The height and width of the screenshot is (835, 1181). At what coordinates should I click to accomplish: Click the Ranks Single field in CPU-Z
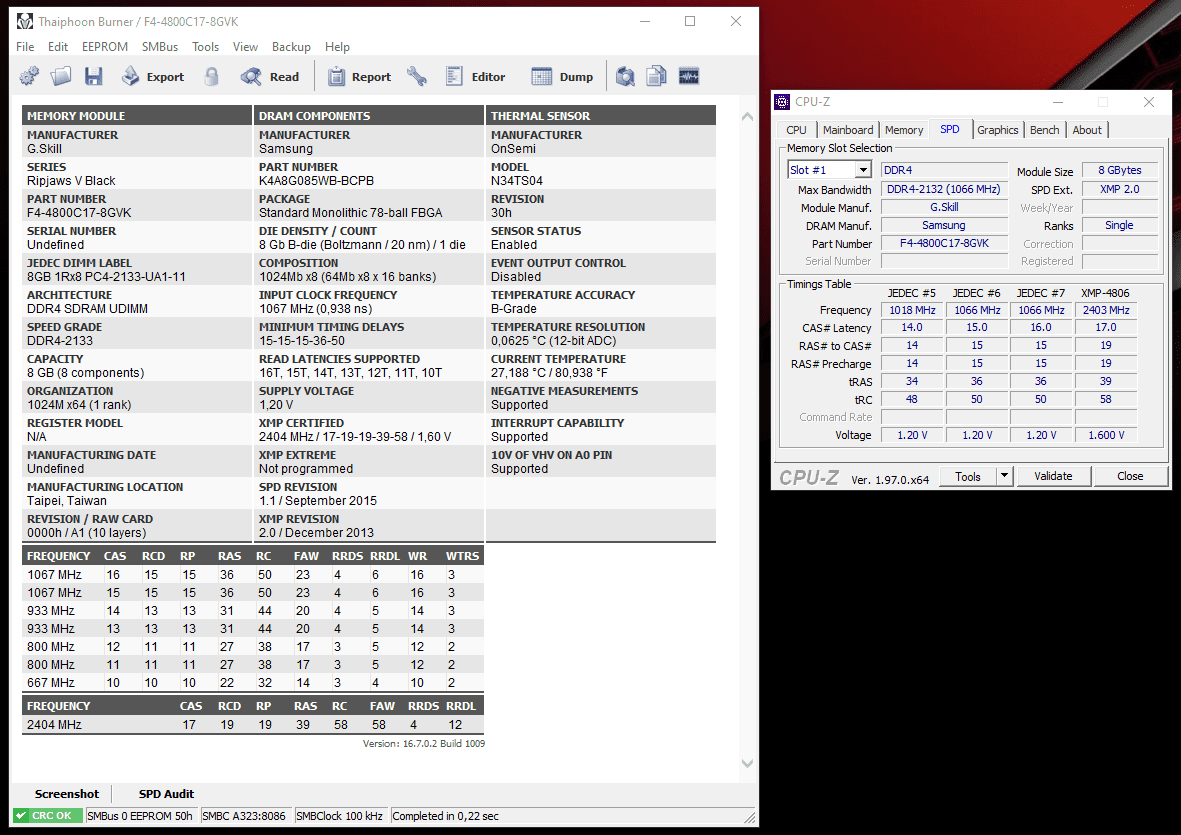(1119, 225)
